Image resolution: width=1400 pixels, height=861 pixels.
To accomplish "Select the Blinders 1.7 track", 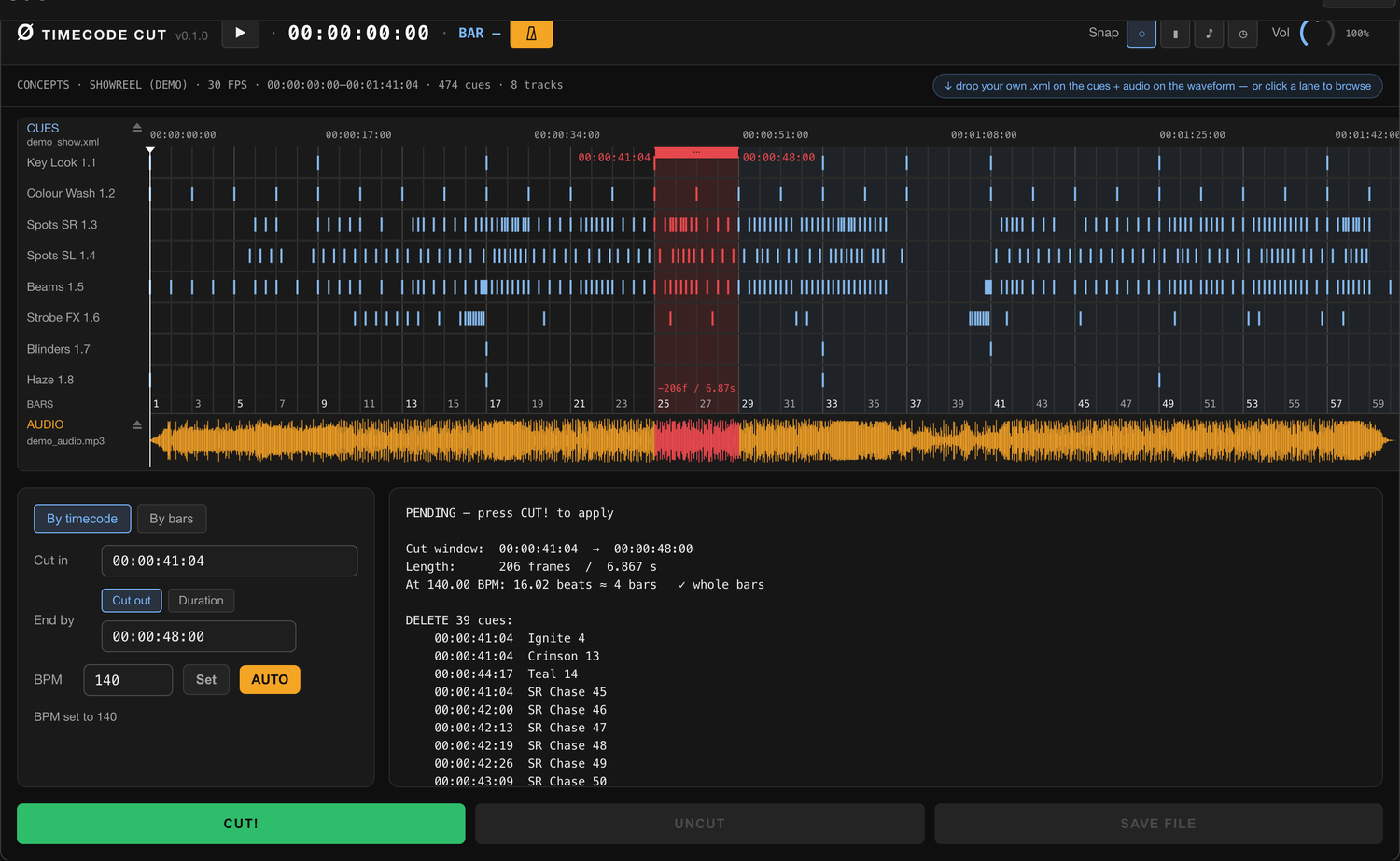I will tap(59, 349).
